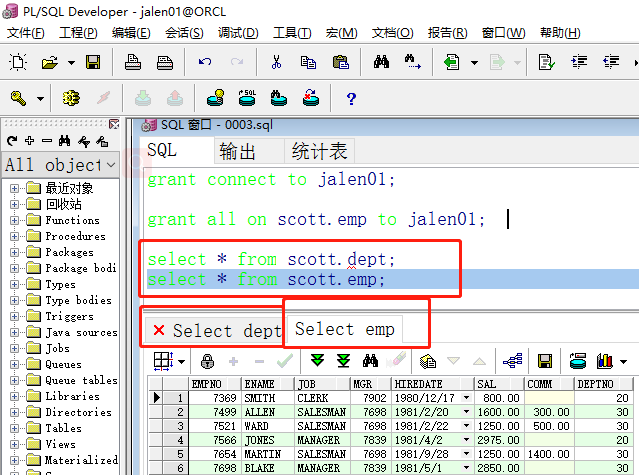Click the Undo arrow icon
Viewport: 639px width, 475px height.
point(205,62)
